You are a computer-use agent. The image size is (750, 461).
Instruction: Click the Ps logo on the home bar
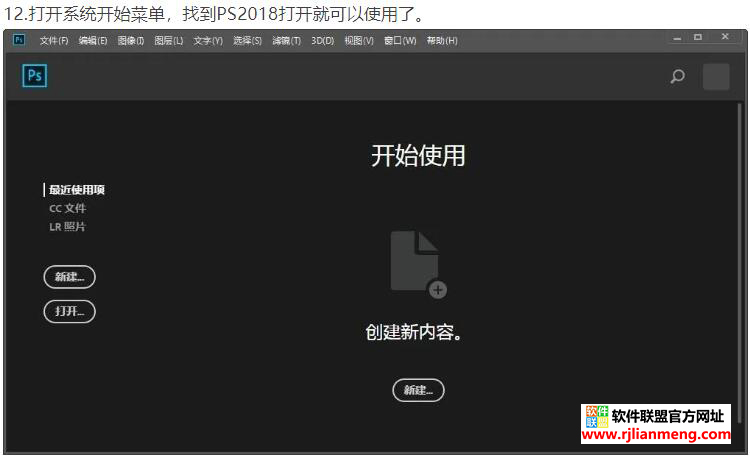point(34,76)
